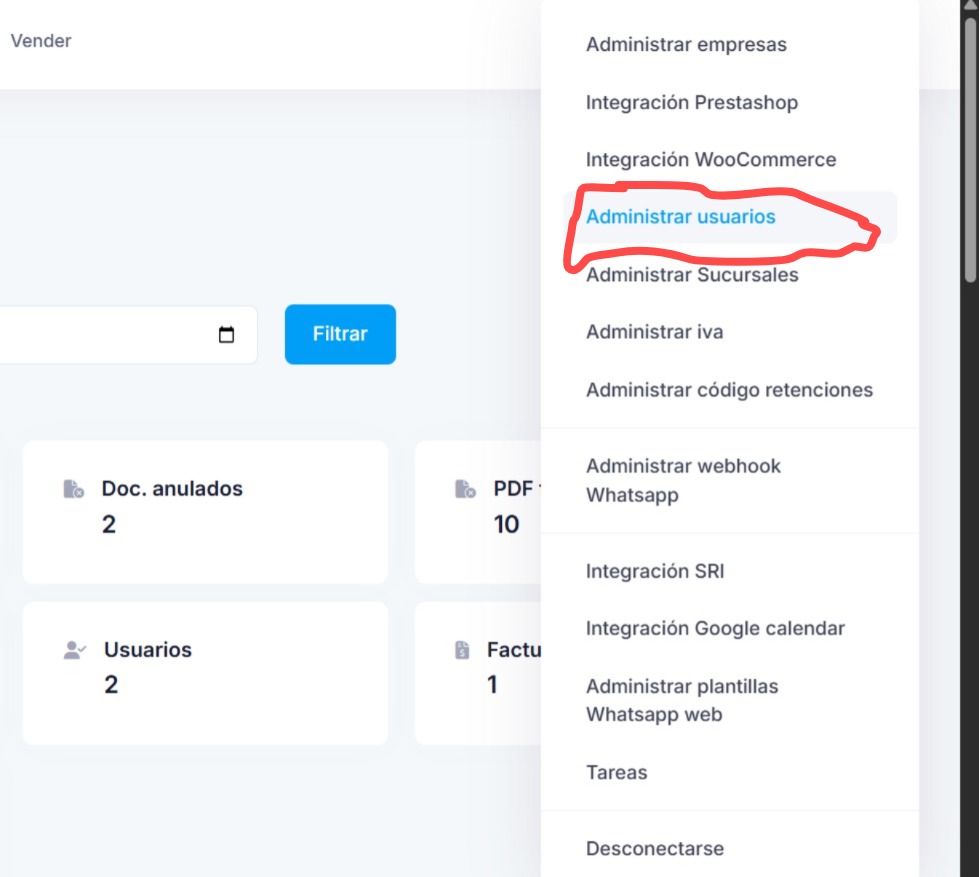The width and height of the screenshot is (979, 877).
Task: Select Integración Google calendar
Action: (x=716, y=628)
